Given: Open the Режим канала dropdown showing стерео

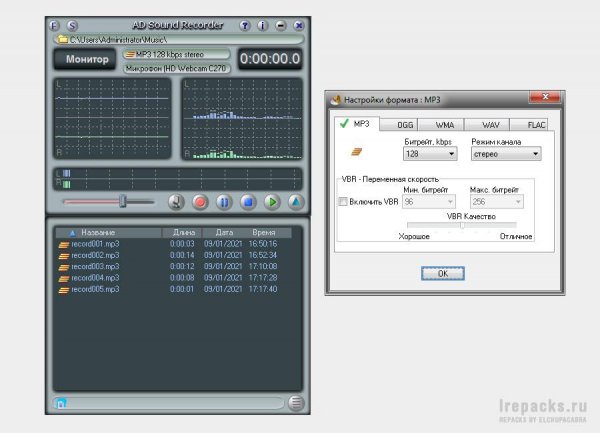Looking at the screenshot, I should pyautogui.click(x=506, y=154).
